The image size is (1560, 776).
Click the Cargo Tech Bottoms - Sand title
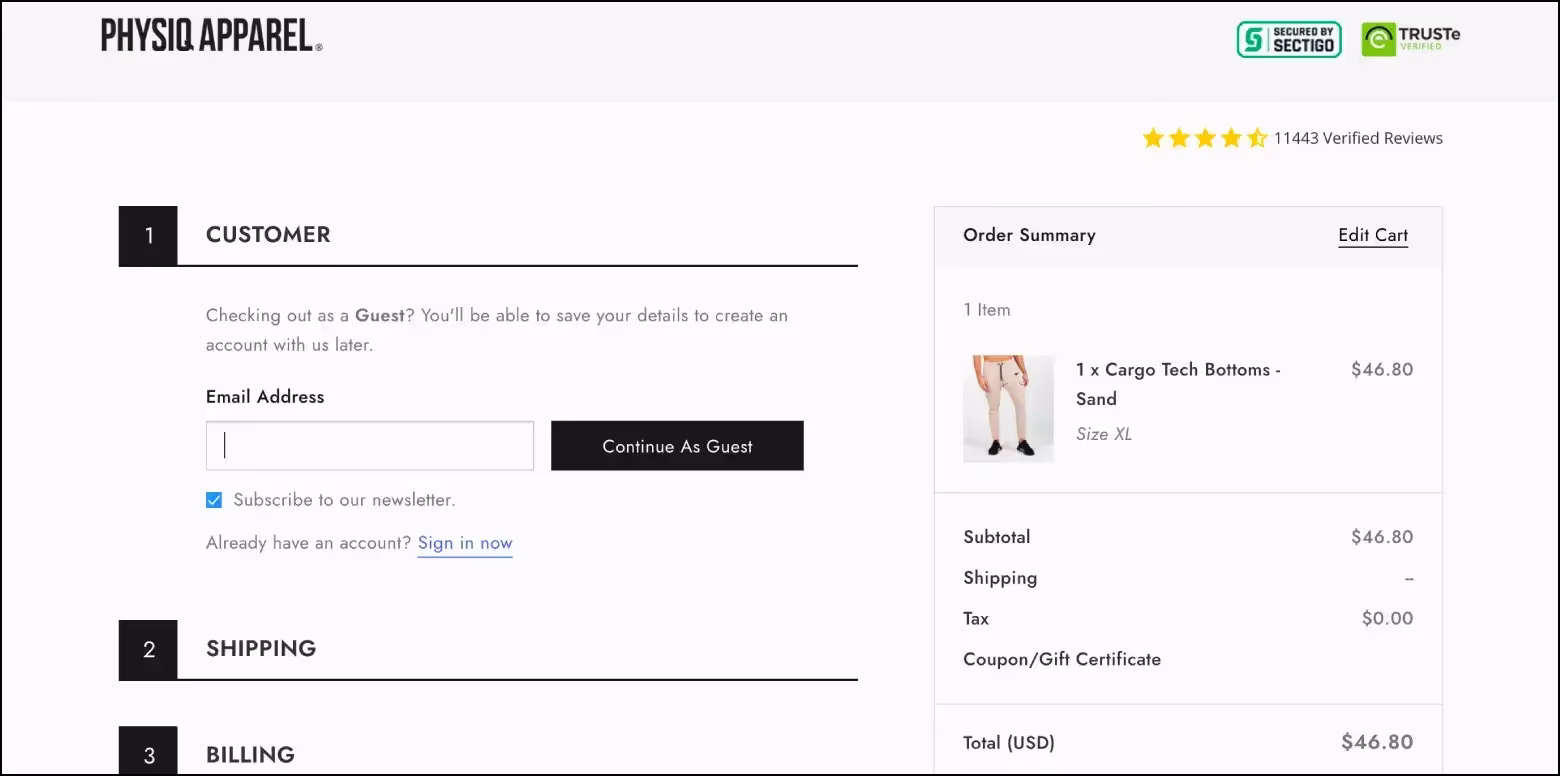(x=1178, y=383)
